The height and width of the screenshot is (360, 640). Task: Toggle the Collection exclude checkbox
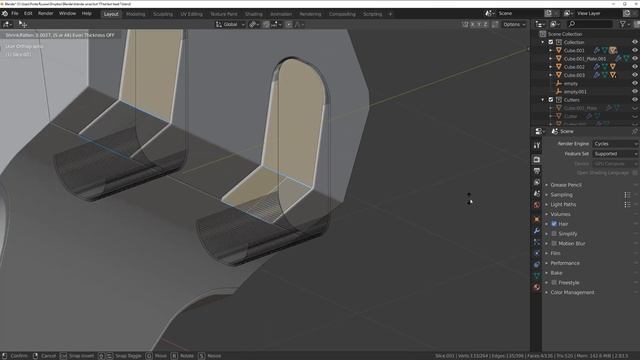pos(551,42)
